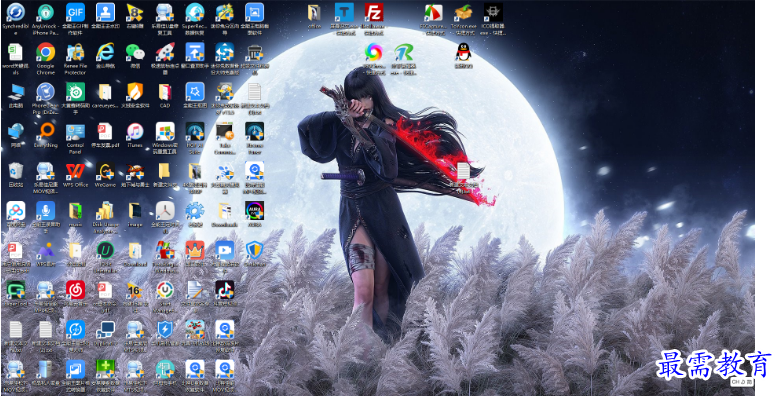Launch the TikTok Douyin shortcut
The image size is (780, 396).
tap(224, 290)
